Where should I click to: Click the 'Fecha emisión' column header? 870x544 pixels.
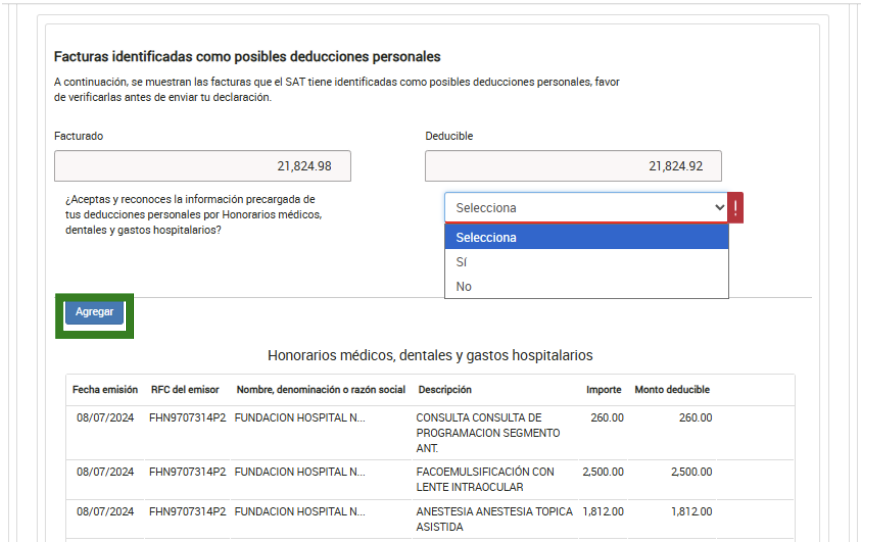click(105, 390)
